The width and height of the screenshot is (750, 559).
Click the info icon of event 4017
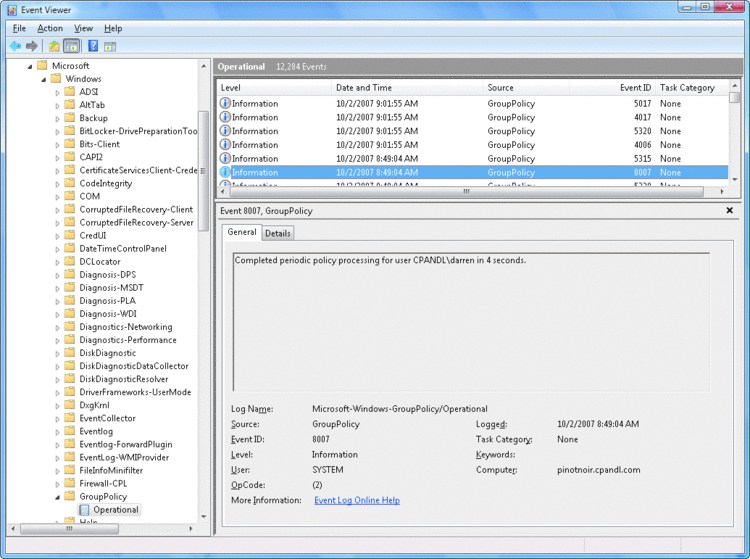pos(225,117)
